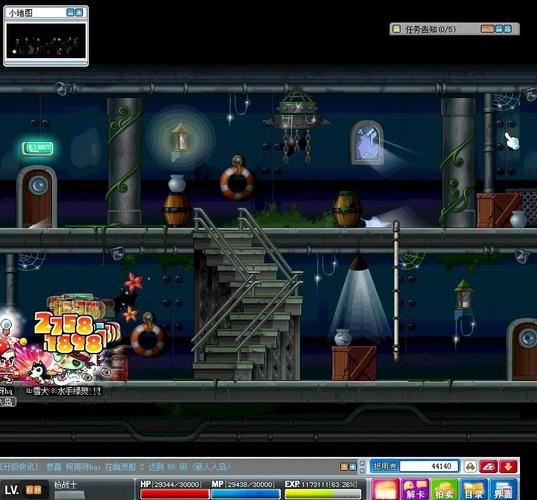Viewport: 537px width, 500px height.
Task: Click the 抵用卷 value field
Action: [429, 466]
